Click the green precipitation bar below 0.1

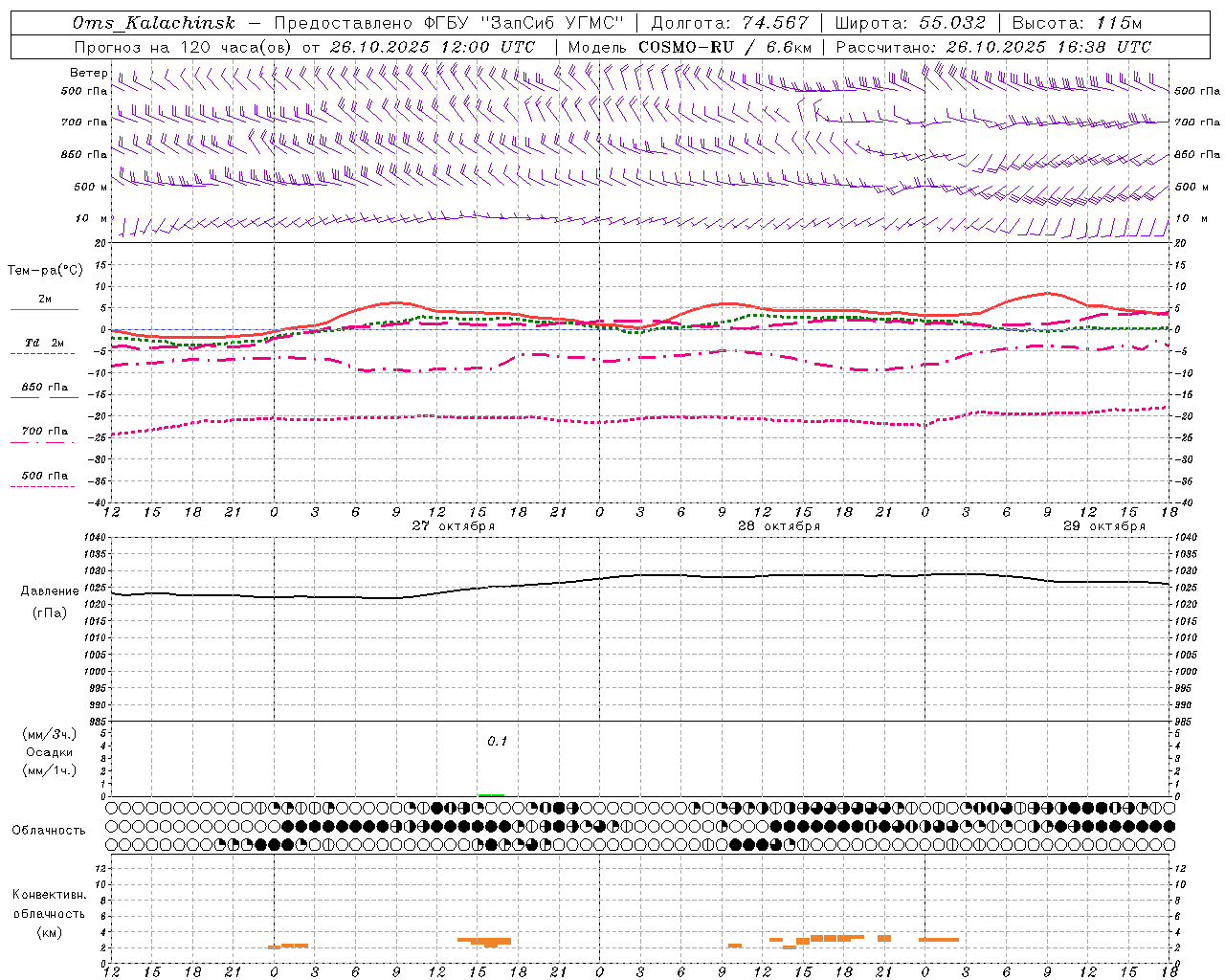491,794
